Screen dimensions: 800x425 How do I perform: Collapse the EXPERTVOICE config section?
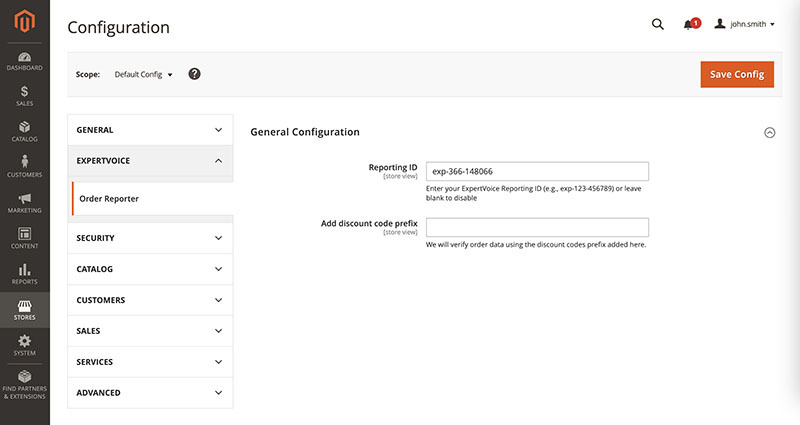(150, 161)
